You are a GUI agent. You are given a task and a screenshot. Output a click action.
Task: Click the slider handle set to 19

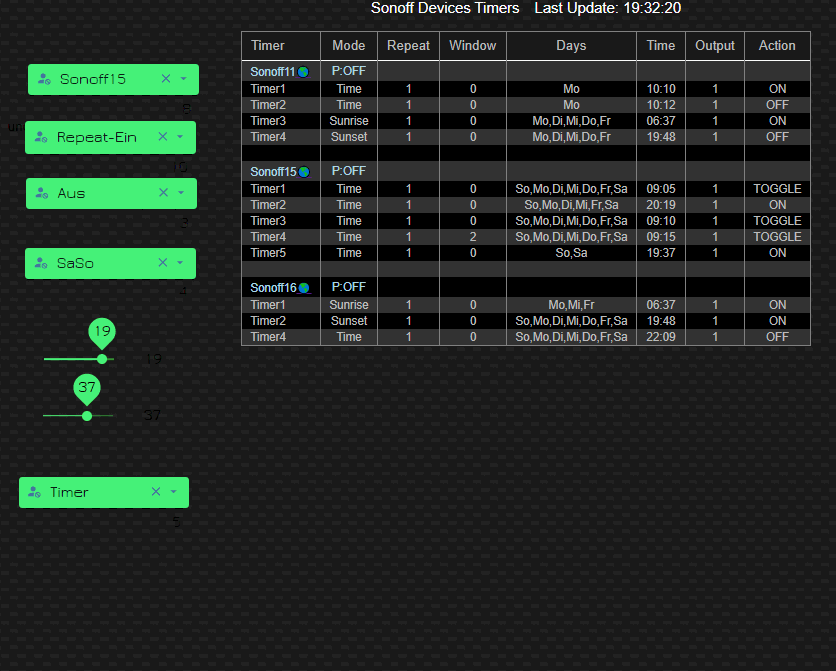coord(102,359)
